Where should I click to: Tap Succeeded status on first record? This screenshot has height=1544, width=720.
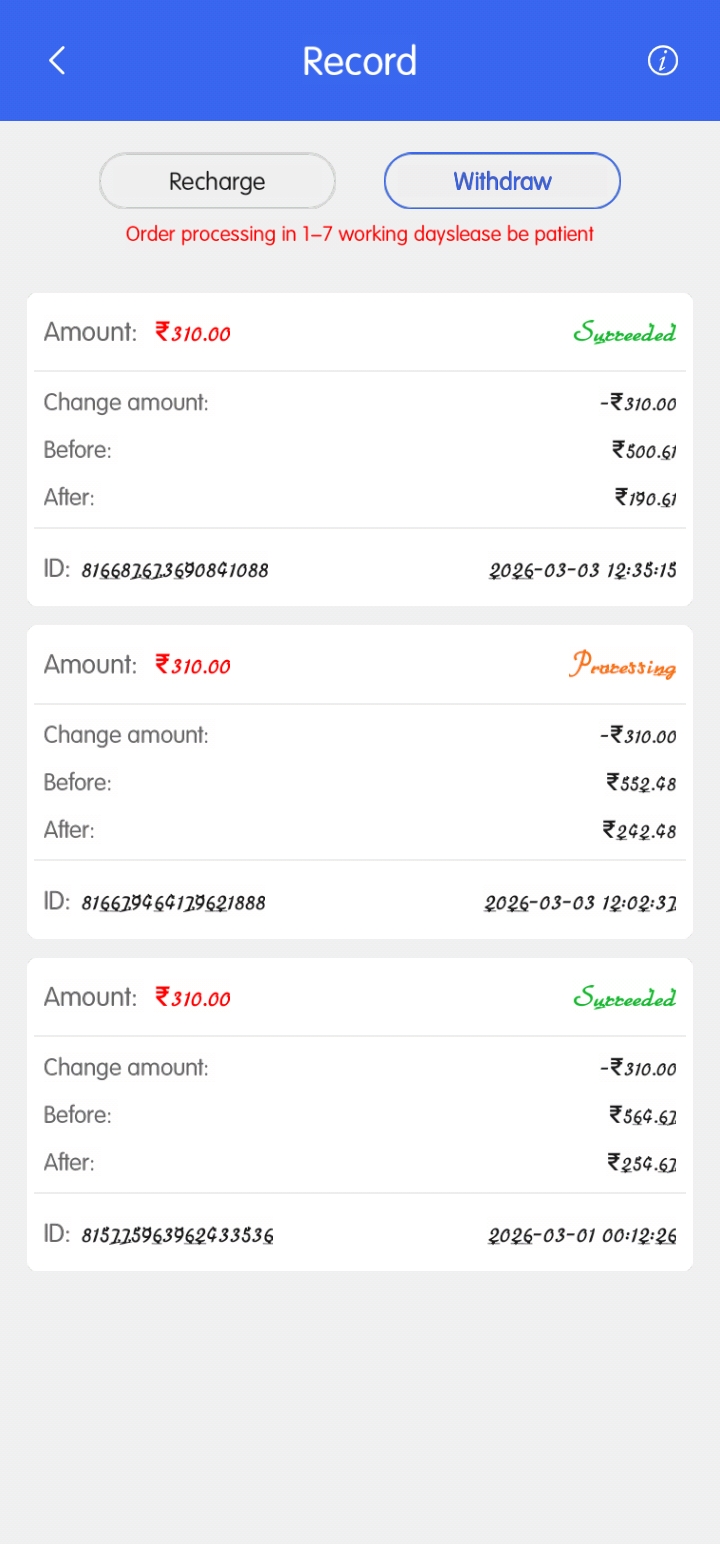(x=624, y=333)
